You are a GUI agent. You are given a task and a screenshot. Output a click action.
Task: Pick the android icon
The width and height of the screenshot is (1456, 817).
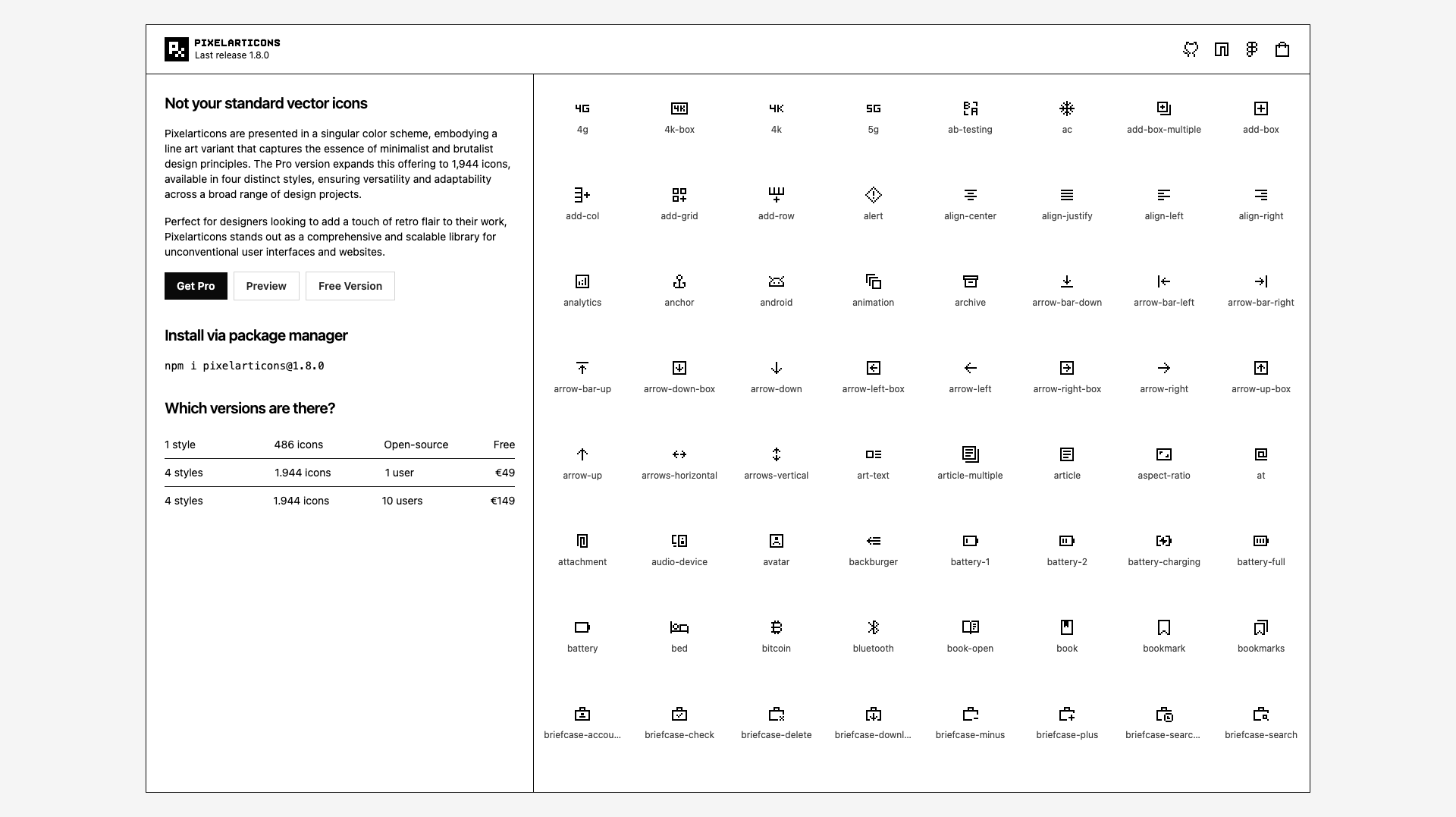(776, 282)
